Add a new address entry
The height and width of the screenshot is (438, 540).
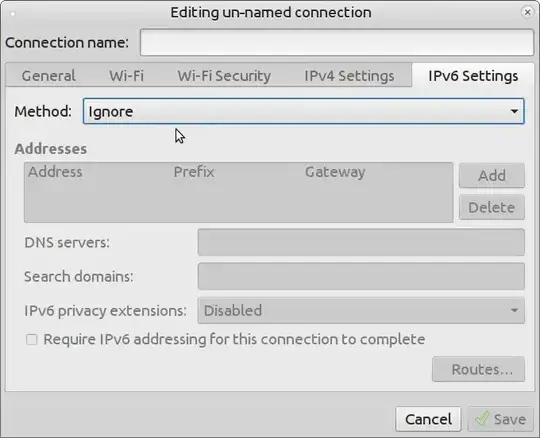[492, 176]
